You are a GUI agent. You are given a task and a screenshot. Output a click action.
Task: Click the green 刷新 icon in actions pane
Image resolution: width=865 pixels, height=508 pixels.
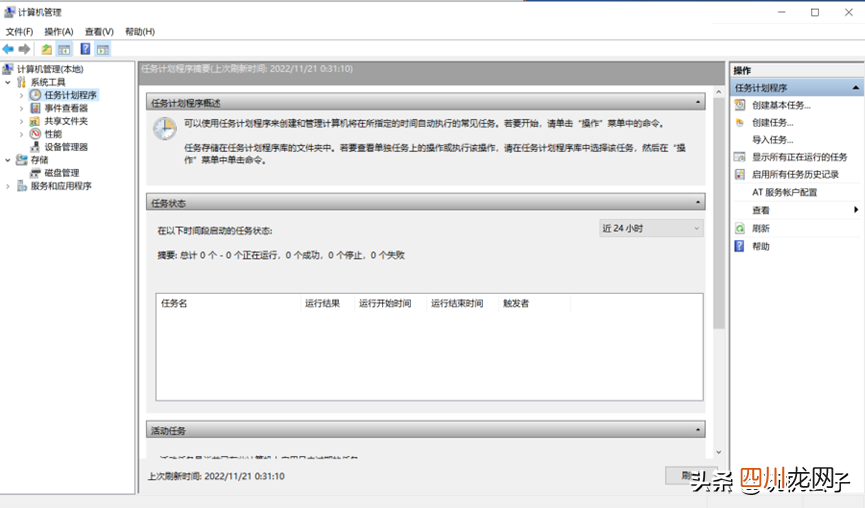(740, 228)
